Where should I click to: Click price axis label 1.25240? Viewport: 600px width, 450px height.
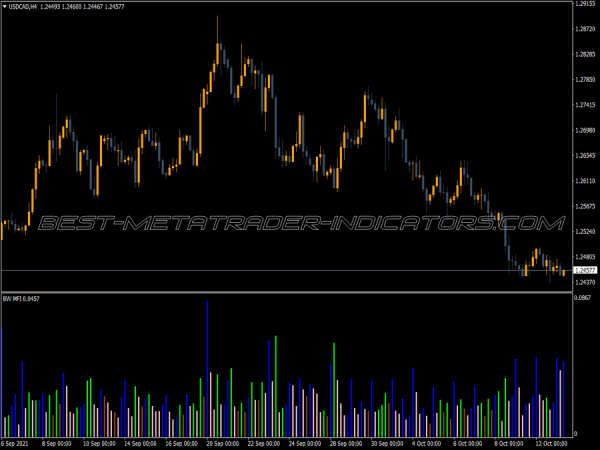585,232
